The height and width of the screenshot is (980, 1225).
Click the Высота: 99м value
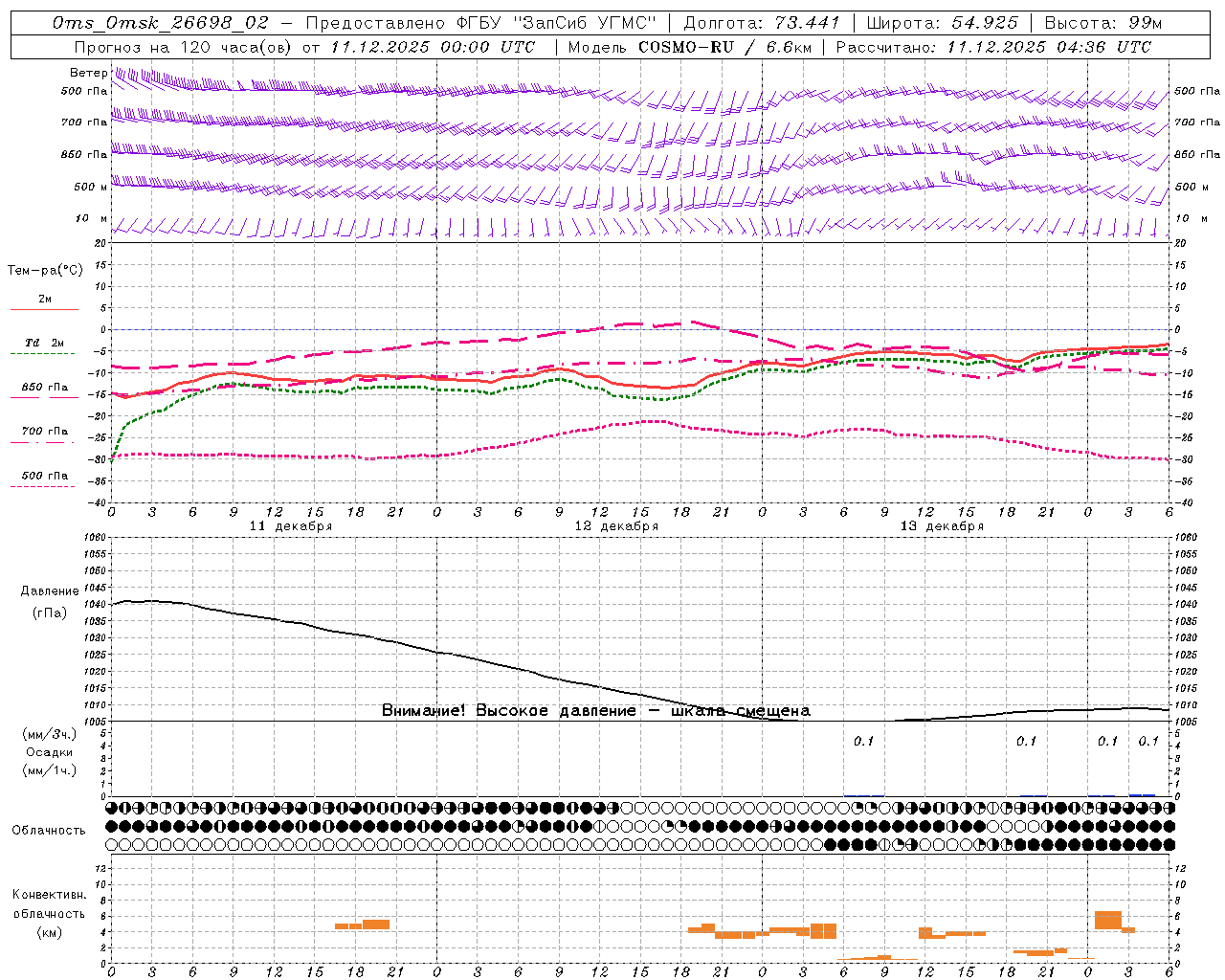pyautogui.click(x=1103, y=23)
